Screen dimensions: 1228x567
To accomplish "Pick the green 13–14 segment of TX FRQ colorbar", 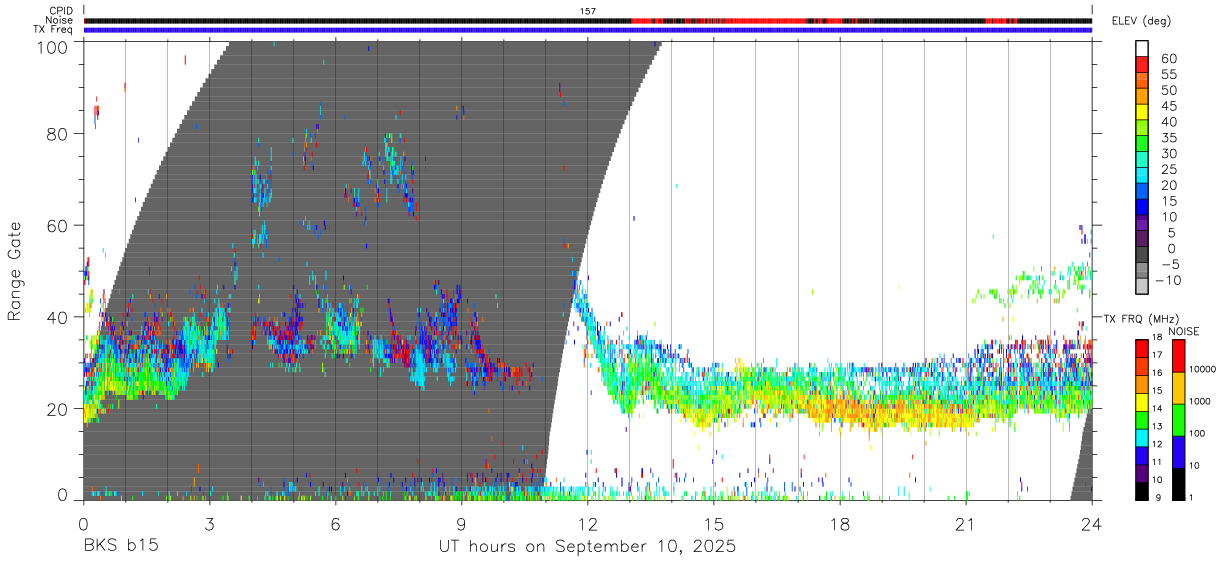I will pyautogui.click(x=1142, y=418).
